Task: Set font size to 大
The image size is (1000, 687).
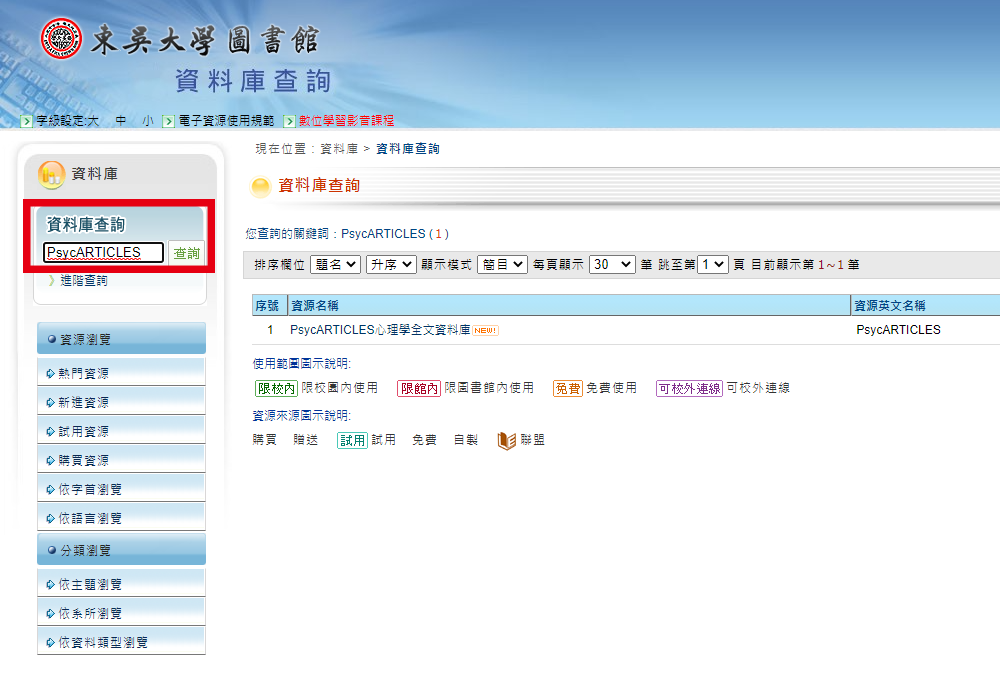Action: pos(92,121)
